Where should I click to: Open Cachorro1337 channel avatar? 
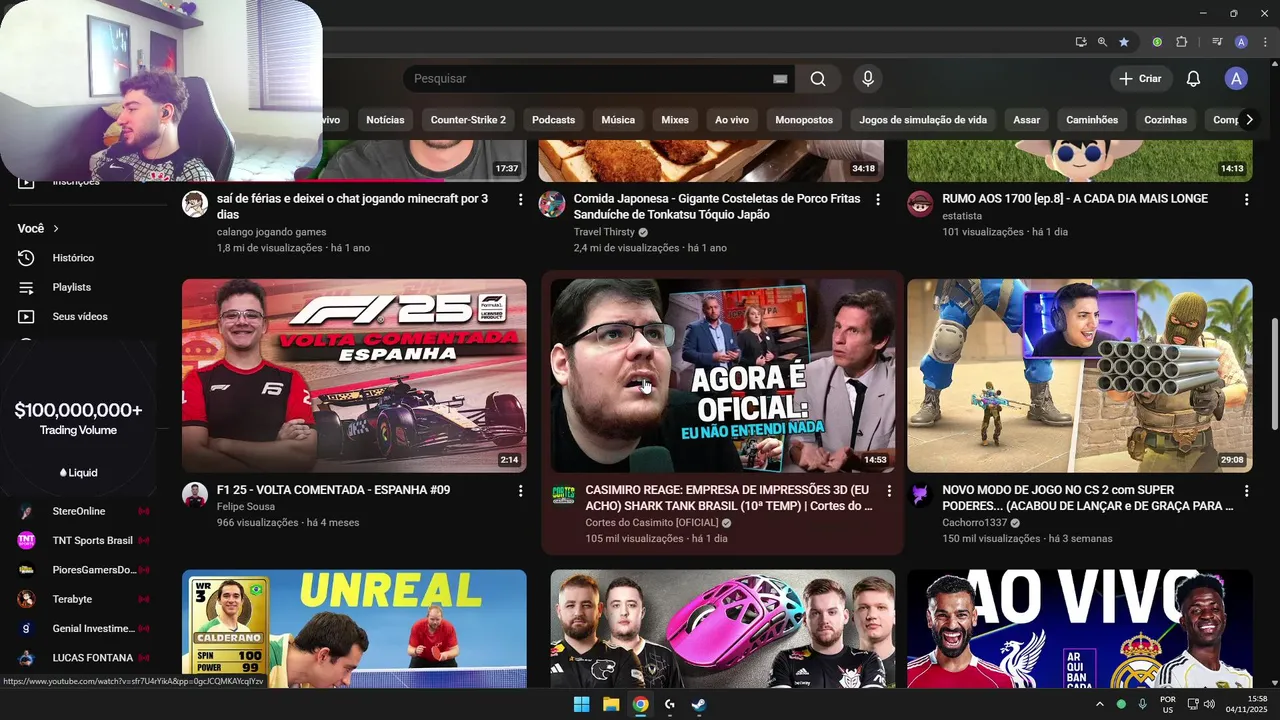pos(920,495)
